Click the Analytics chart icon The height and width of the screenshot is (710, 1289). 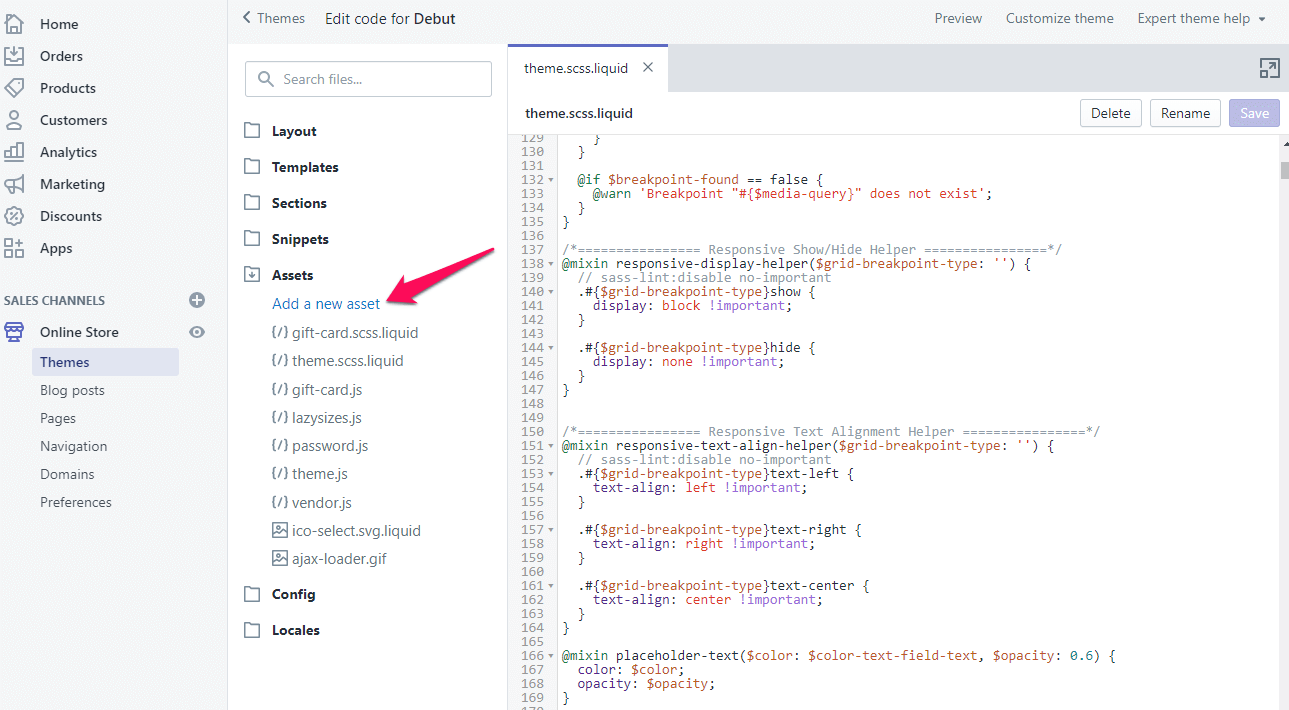[14, 151]
